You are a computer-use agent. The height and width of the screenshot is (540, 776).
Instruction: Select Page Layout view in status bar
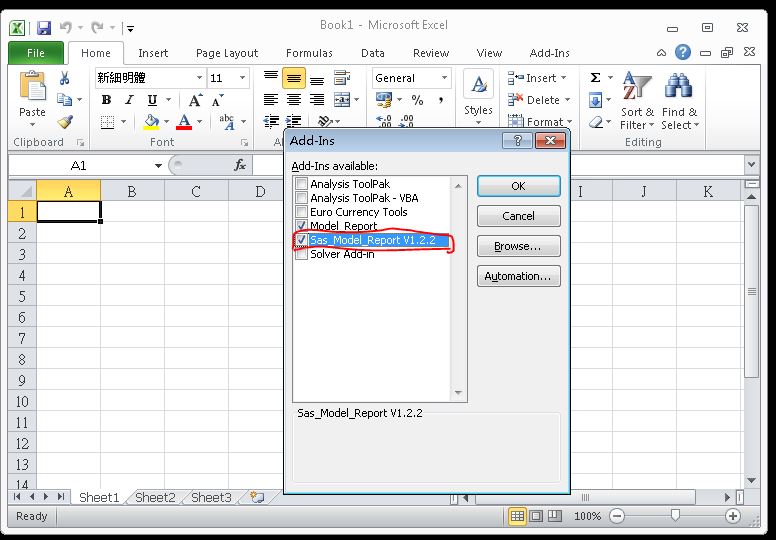[x=536, y=516]
